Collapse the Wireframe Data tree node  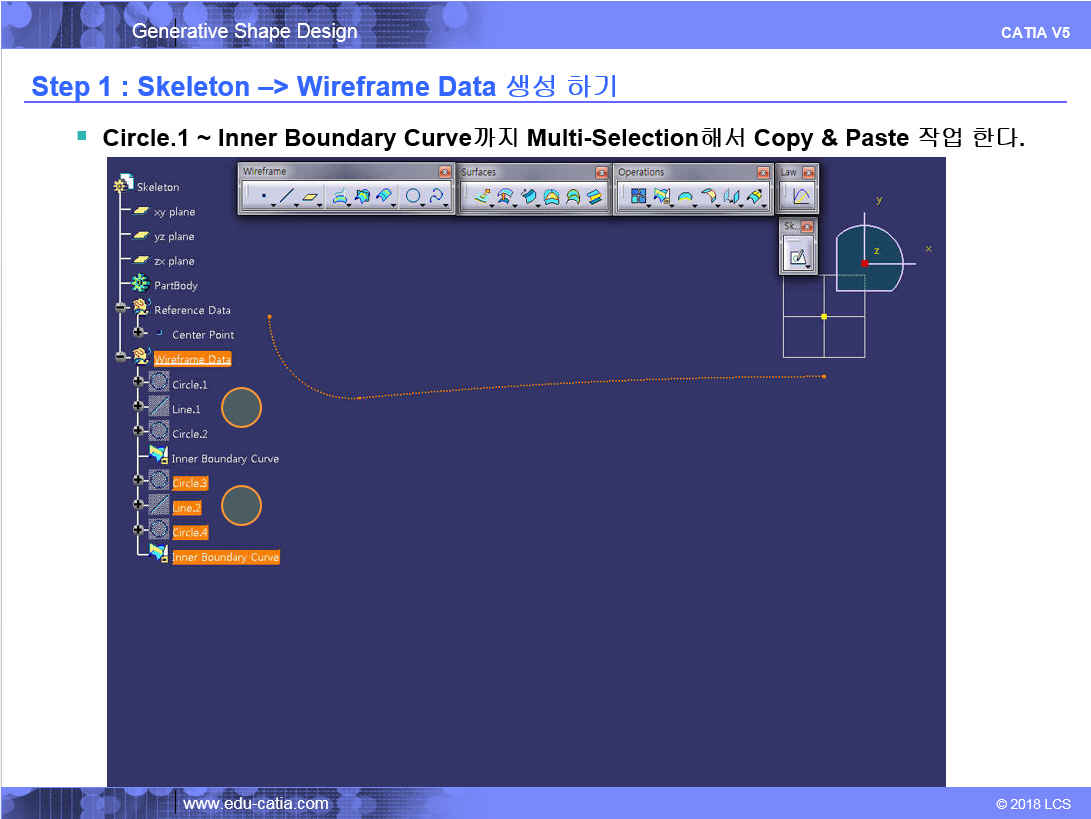[121, 357]
